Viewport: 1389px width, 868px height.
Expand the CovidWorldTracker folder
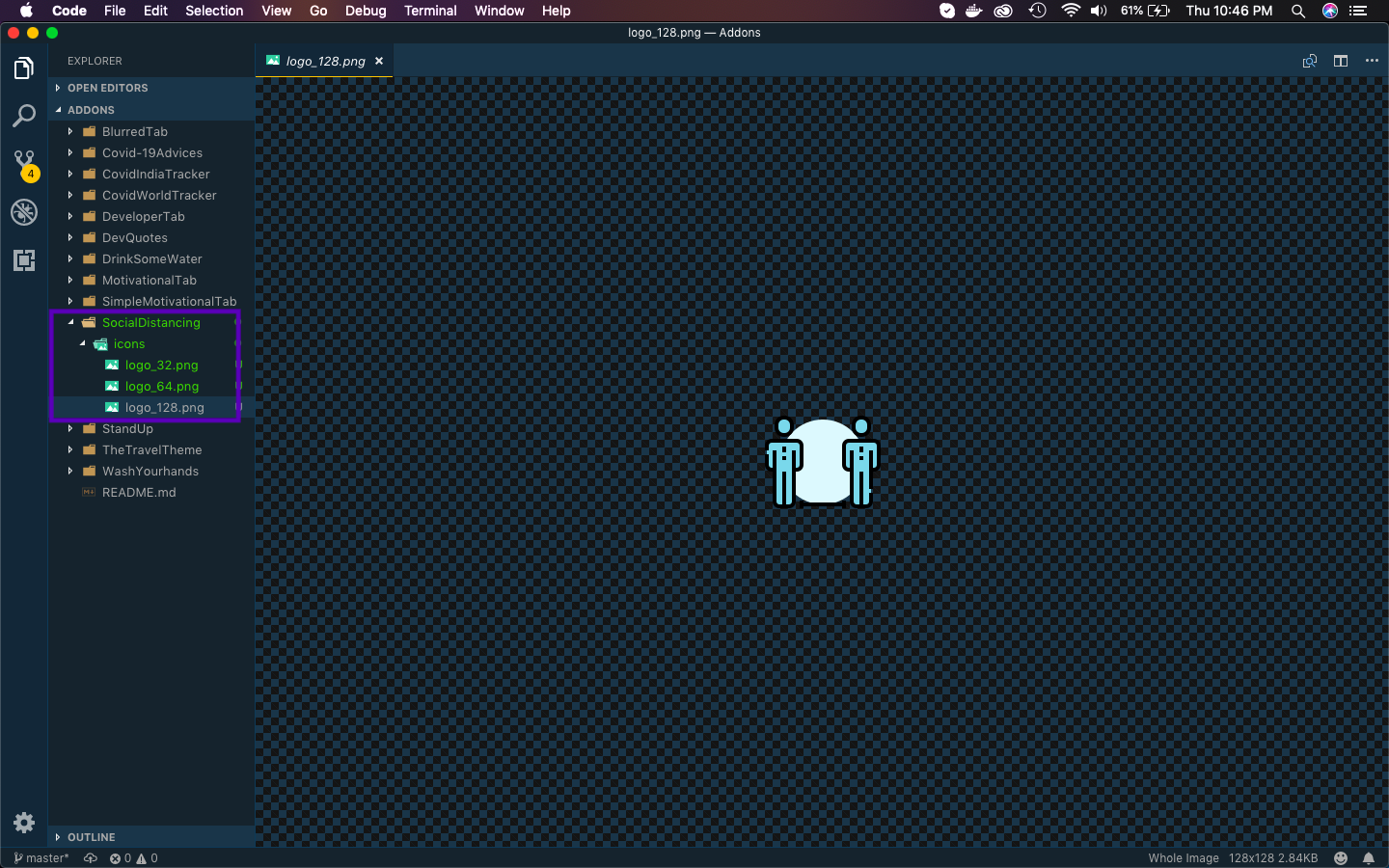coord(151,196)
